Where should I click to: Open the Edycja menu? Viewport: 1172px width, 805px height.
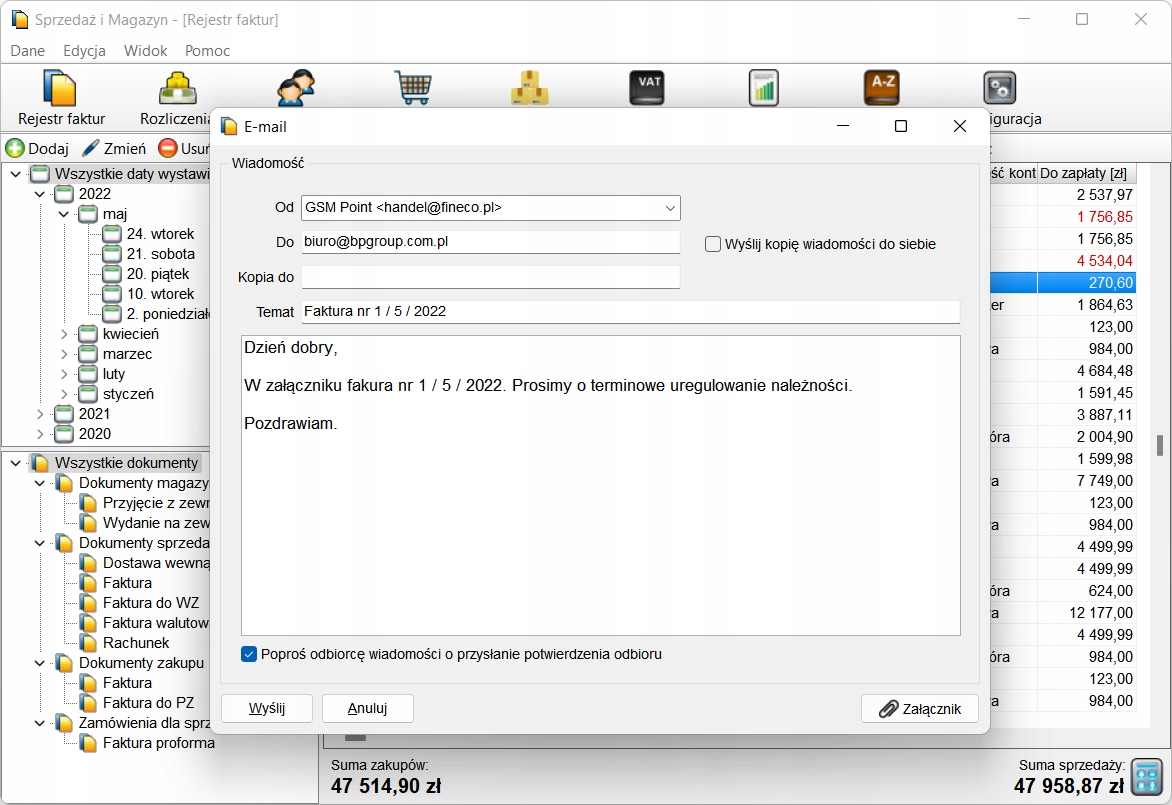tap(84, 51)
